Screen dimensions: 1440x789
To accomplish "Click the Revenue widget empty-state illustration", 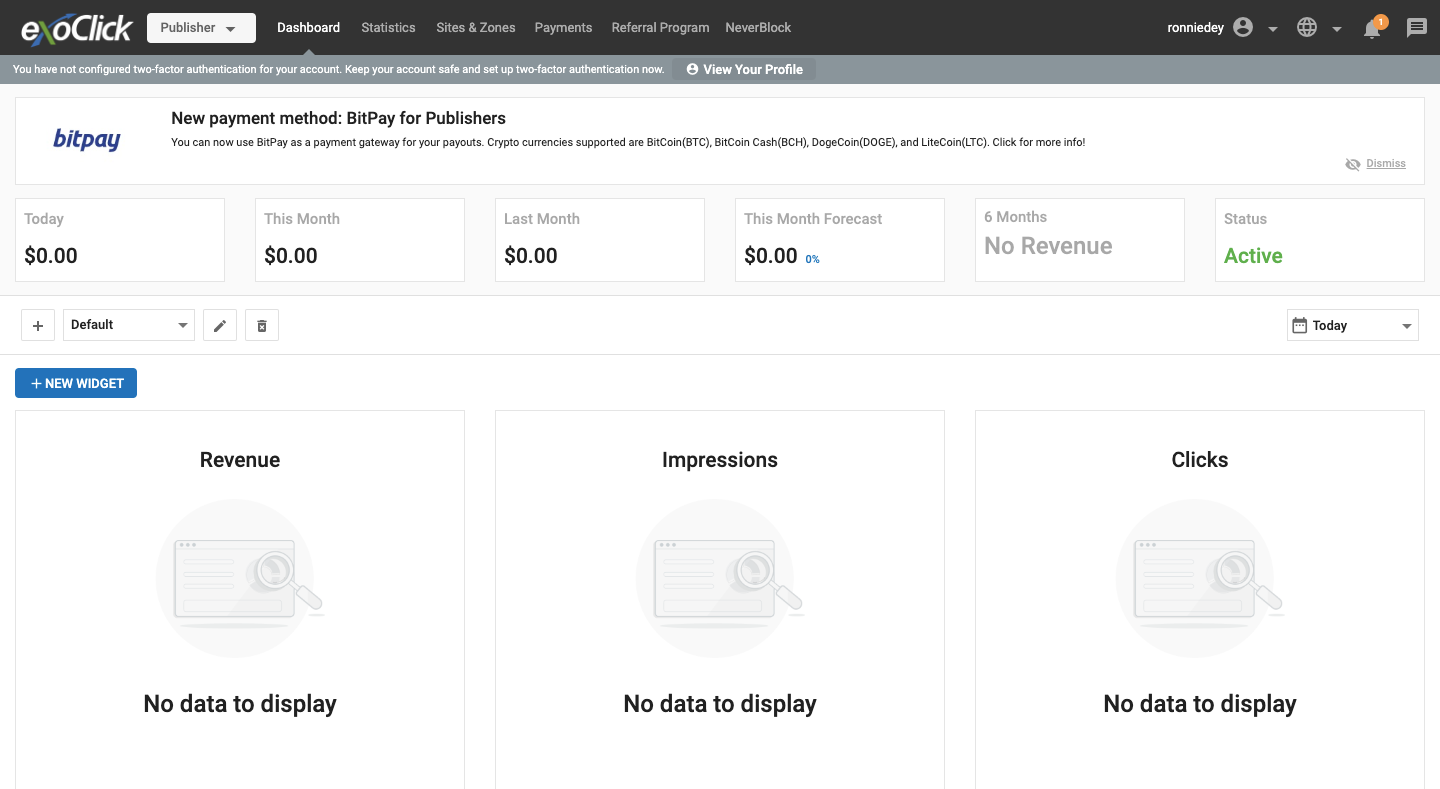I will [x=240, y=578].
